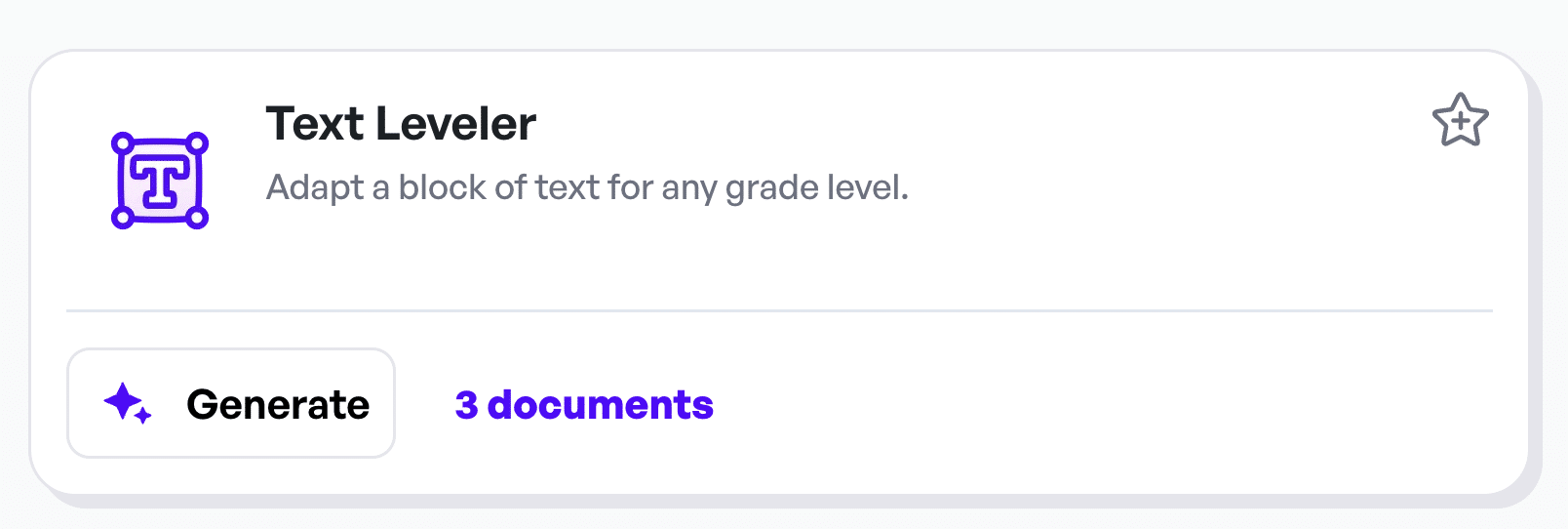Select the purple T text-box icon

point(160,181)
